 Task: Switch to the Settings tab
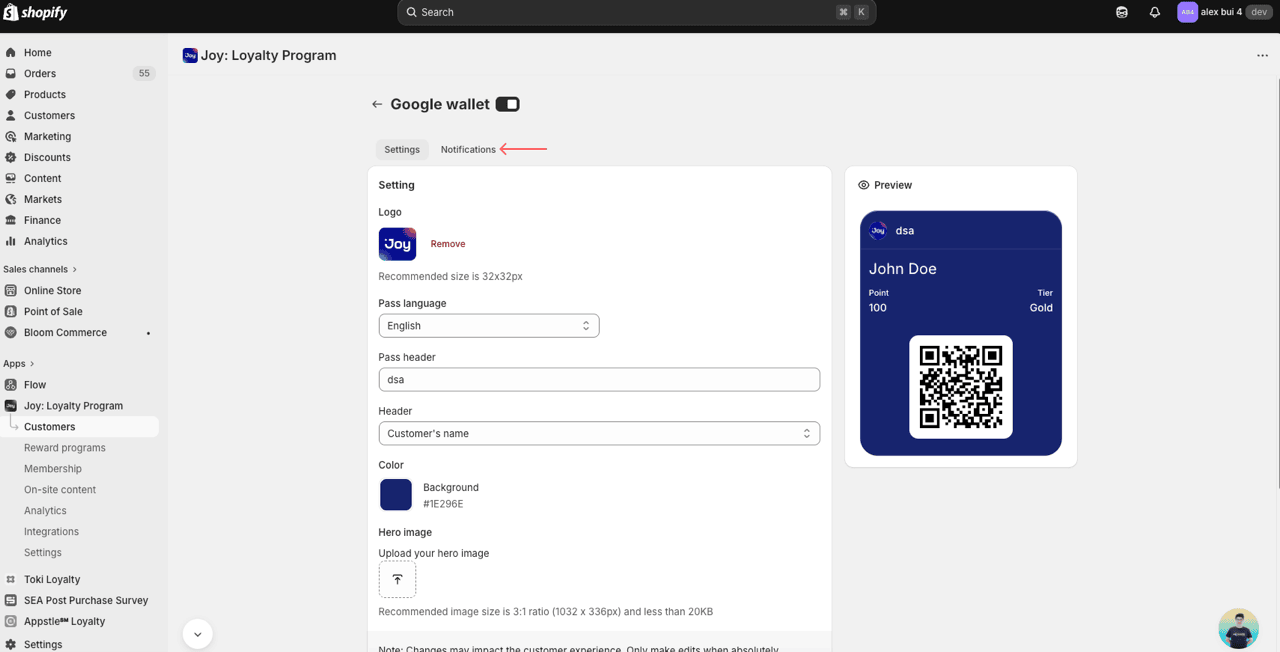click(402, 150)
